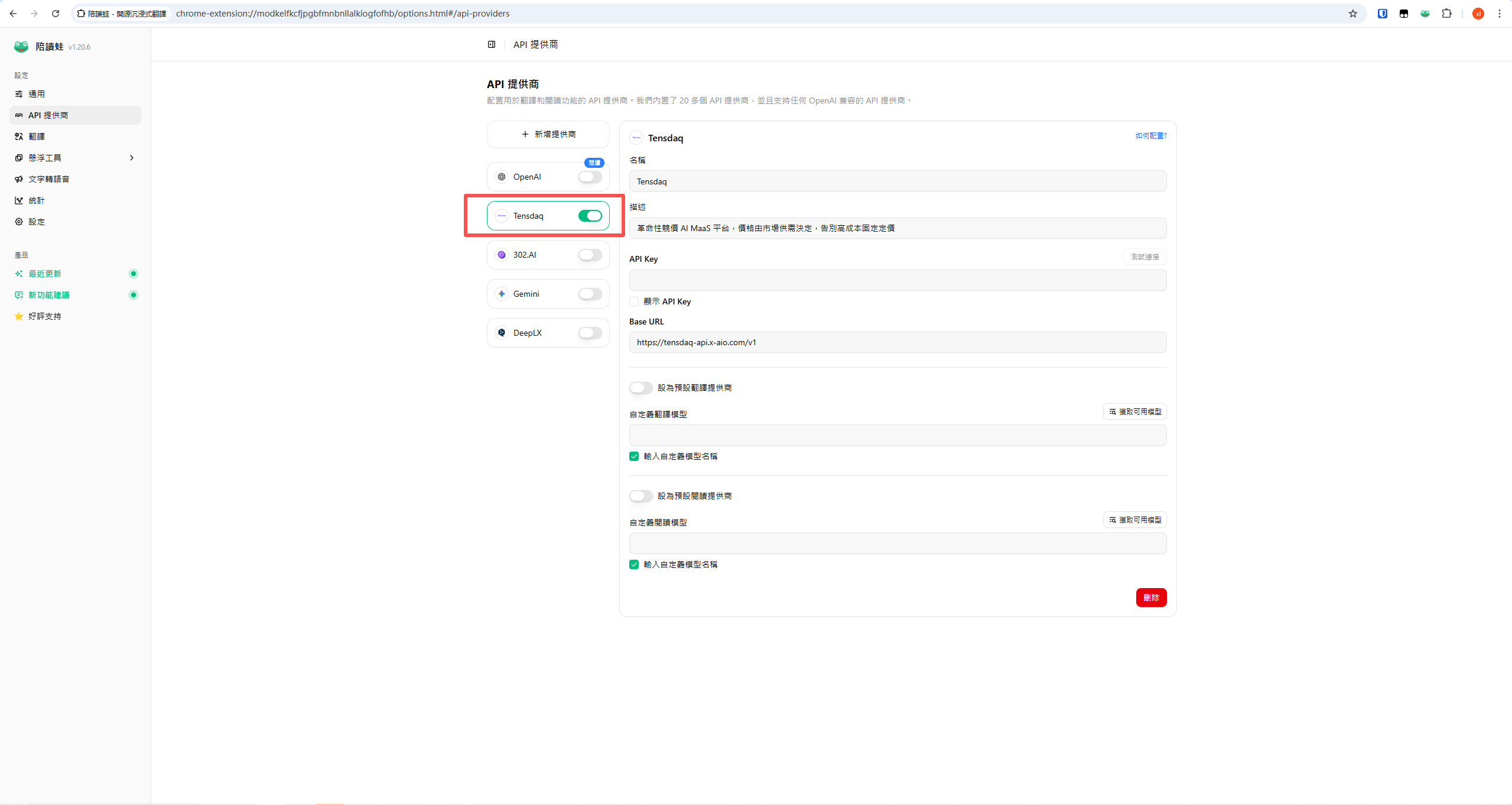Click the sidebar collapse panel icon
Screen dimensions: 1512x805
click(x=491, y=44)
